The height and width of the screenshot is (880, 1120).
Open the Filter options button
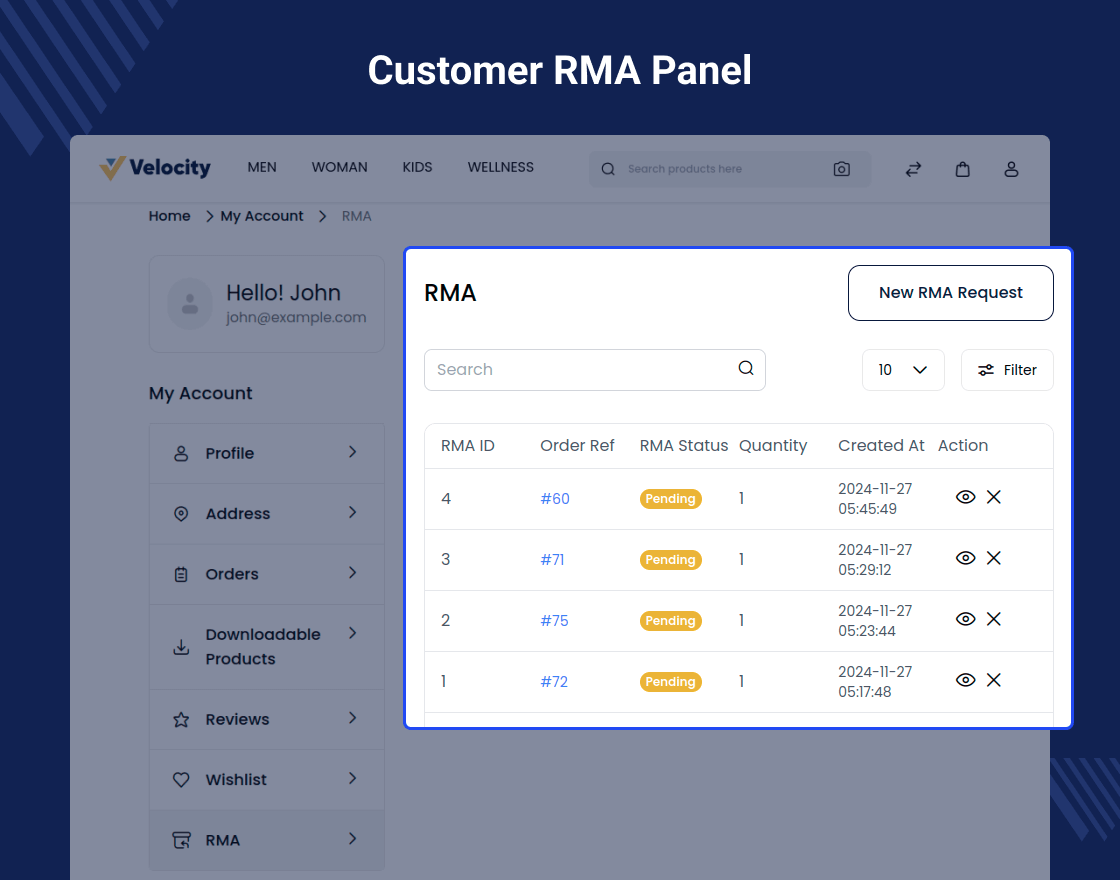coord(1006,370)
